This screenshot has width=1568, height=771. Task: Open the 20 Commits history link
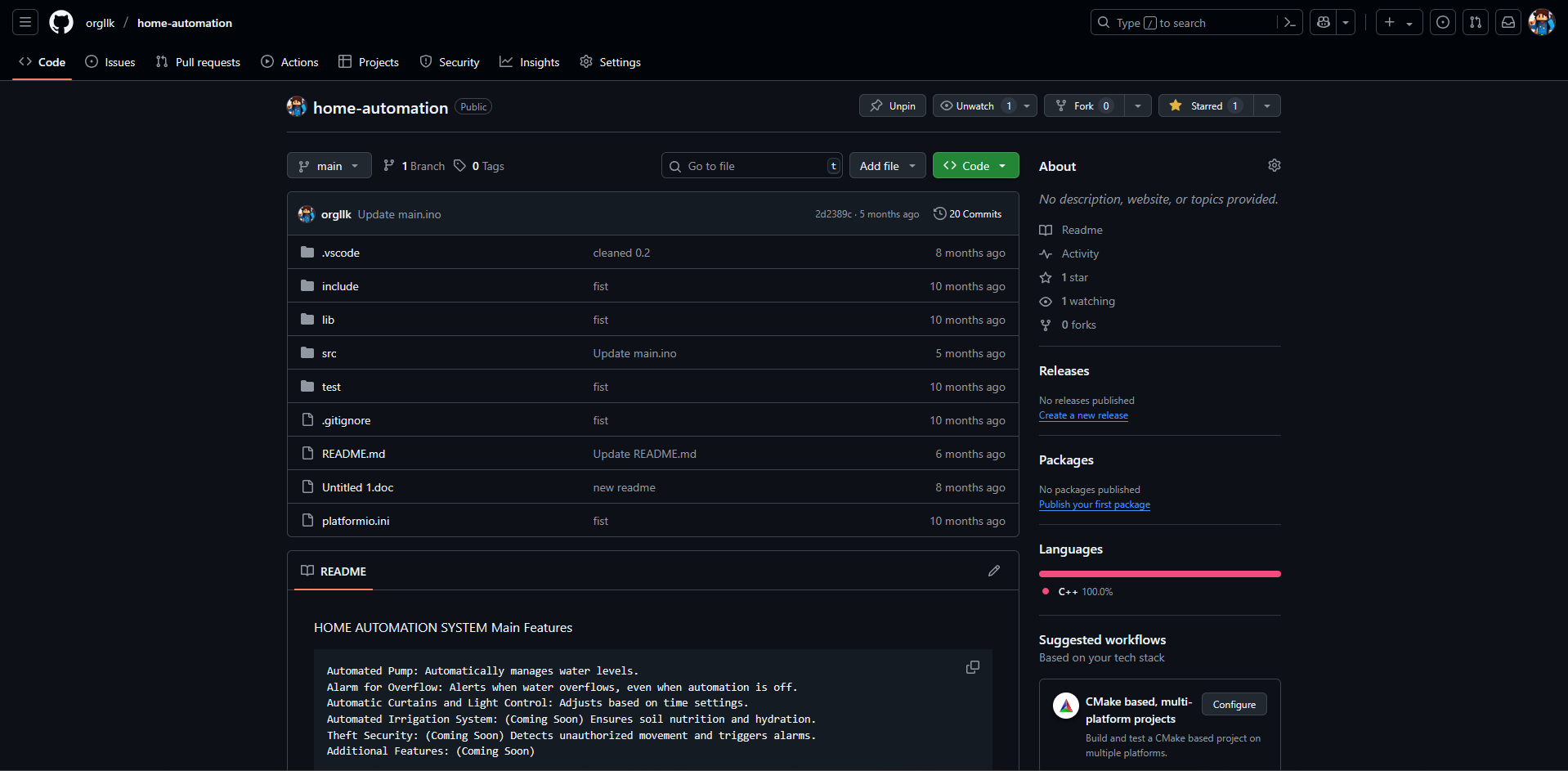point(968,213)
